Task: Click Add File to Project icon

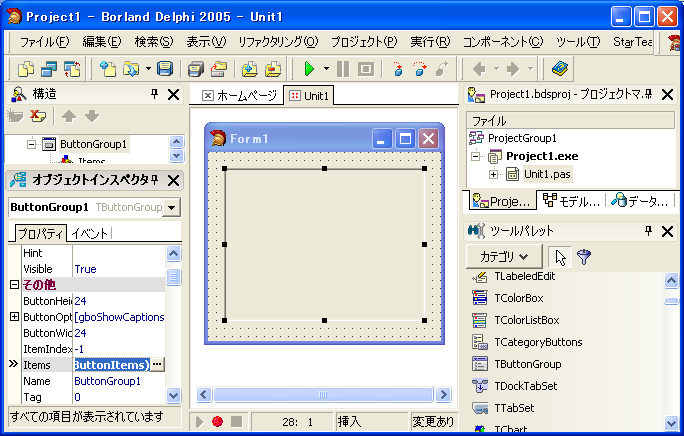Action: click(250, 69)
